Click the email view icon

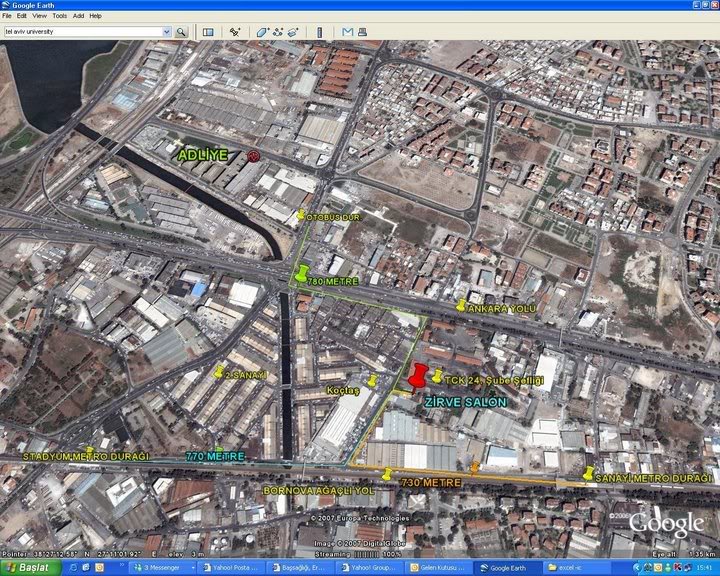347,32
